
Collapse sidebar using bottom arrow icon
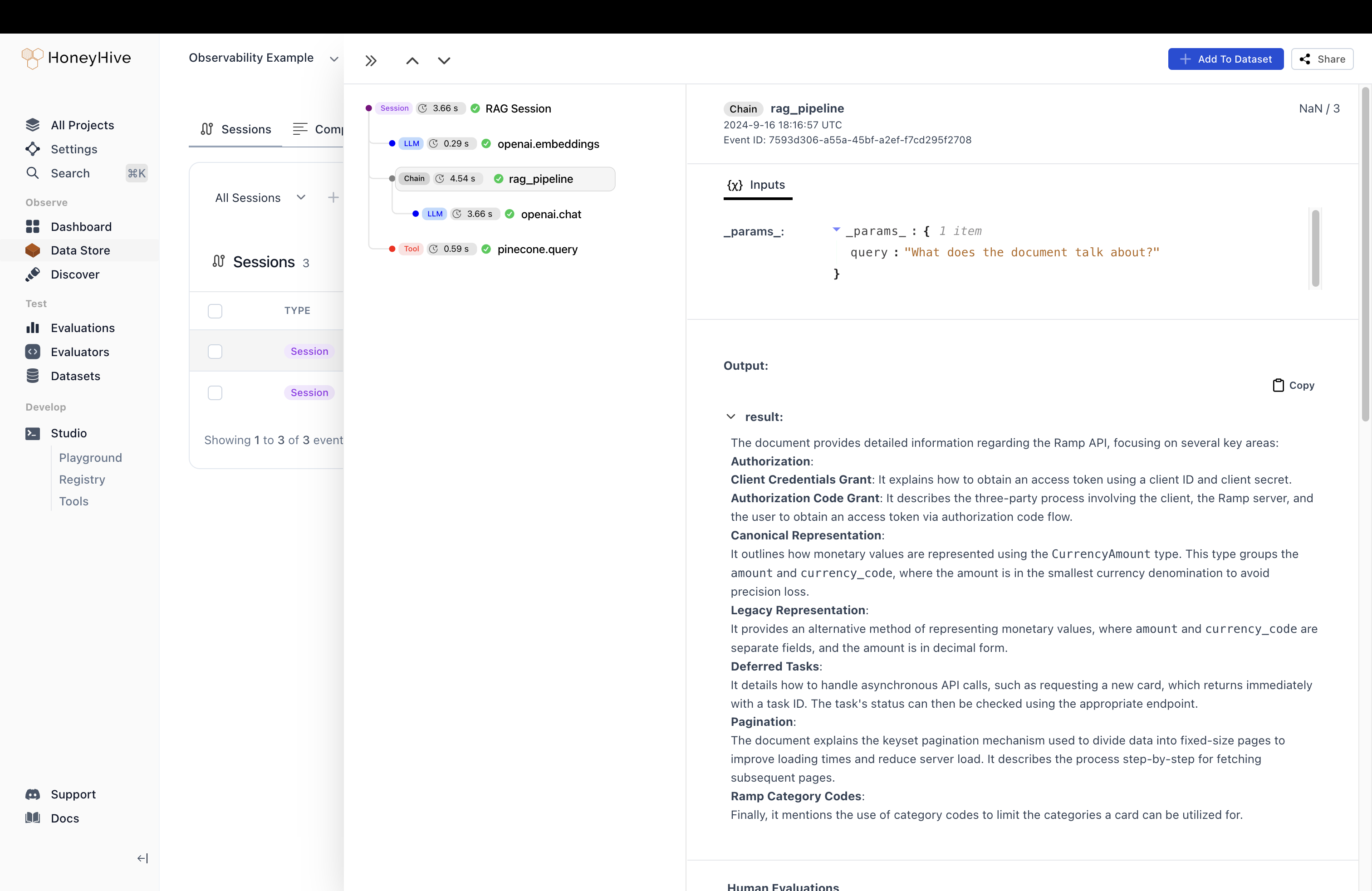[x=142, y=858]
